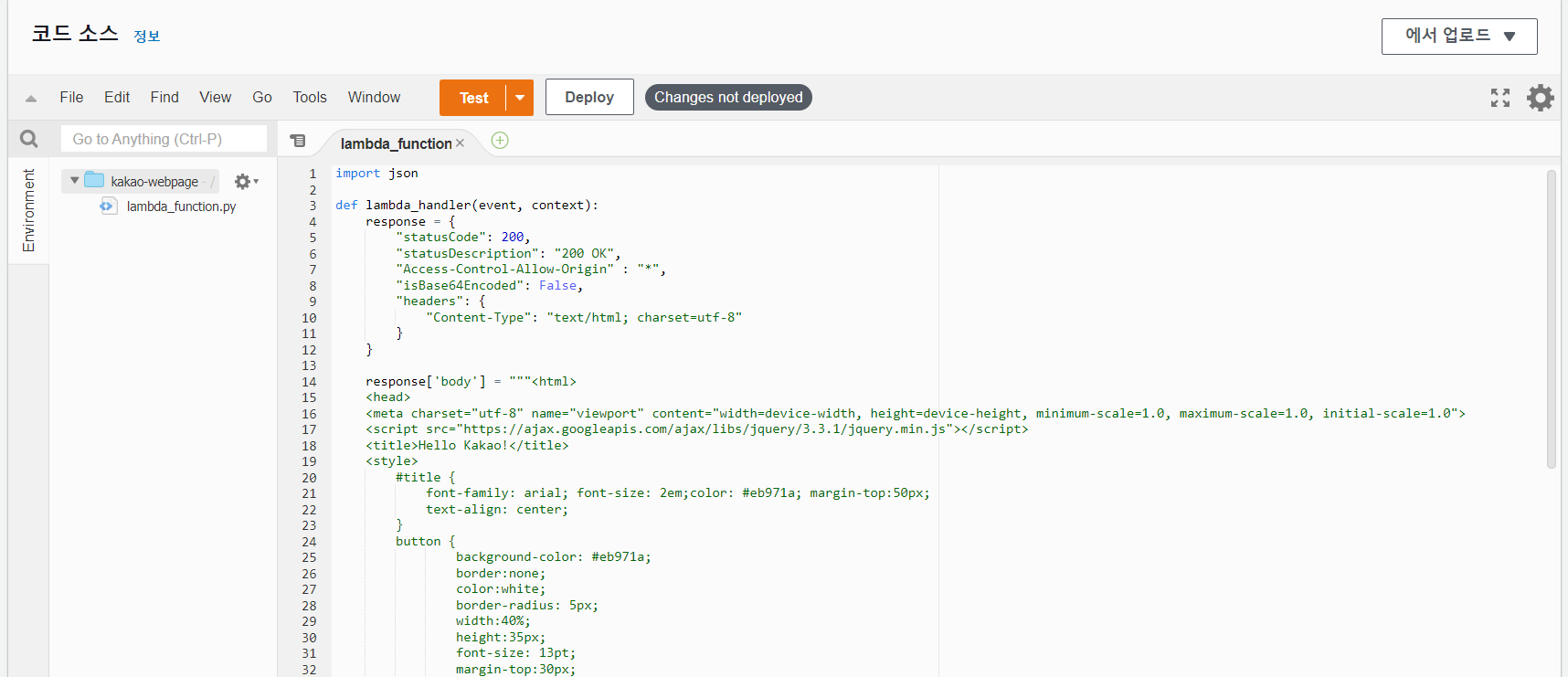Viewport: 1568px width, 677px height.
Task: Click the search magnifier icon
Action: 29,139
